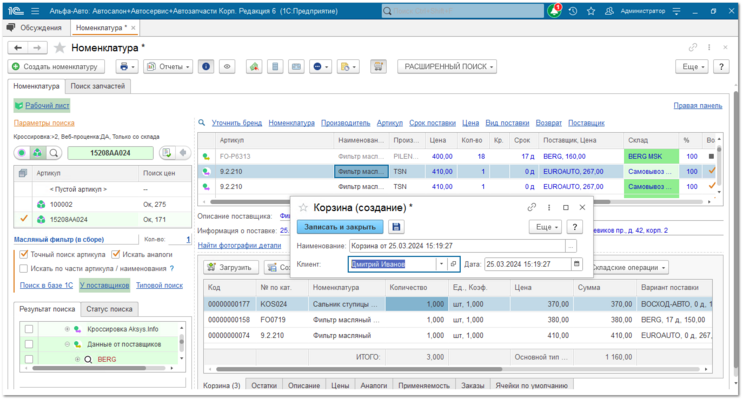Open the Еще menu in Корзина dialog
The height and width of the screenshot is (400, 743).
(x=546, y=227)
